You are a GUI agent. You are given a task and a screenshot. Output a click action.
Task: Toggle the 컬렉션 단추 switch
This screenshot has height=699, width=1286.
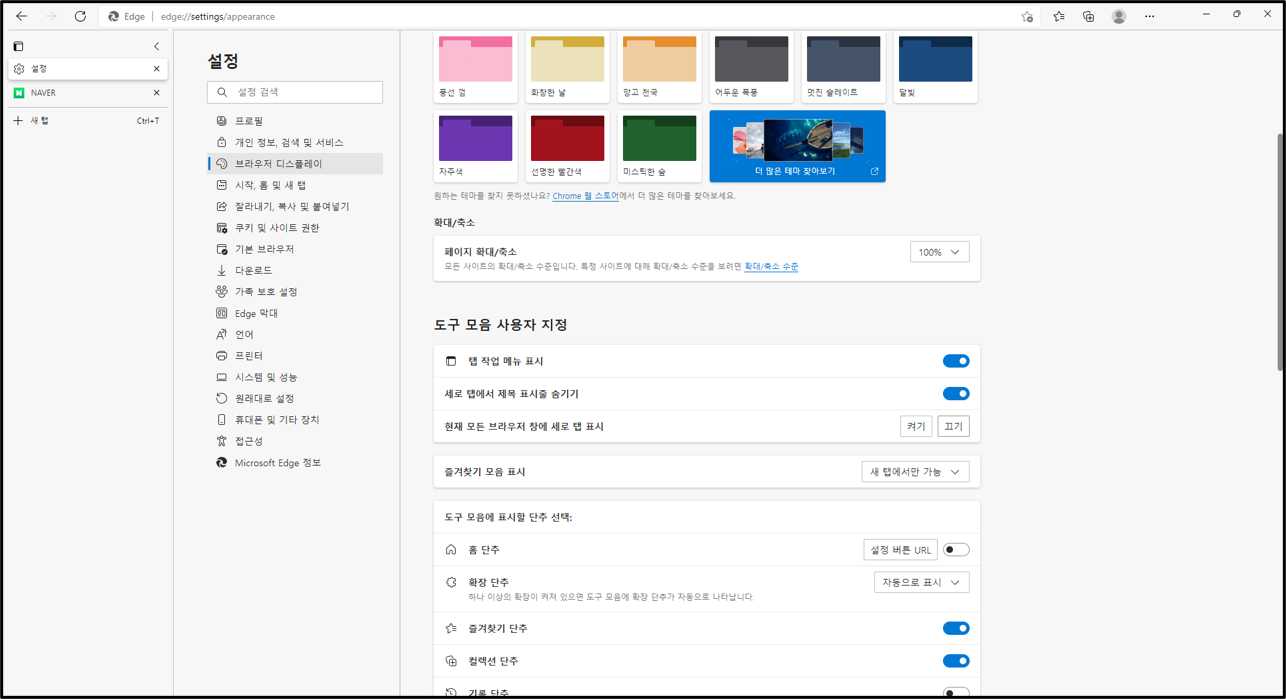[x=956, y=661]
